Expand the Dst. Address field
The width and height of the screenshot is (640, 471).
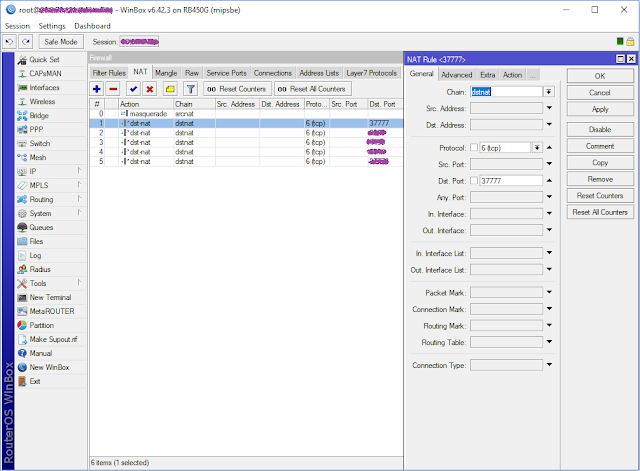point(549,124)
